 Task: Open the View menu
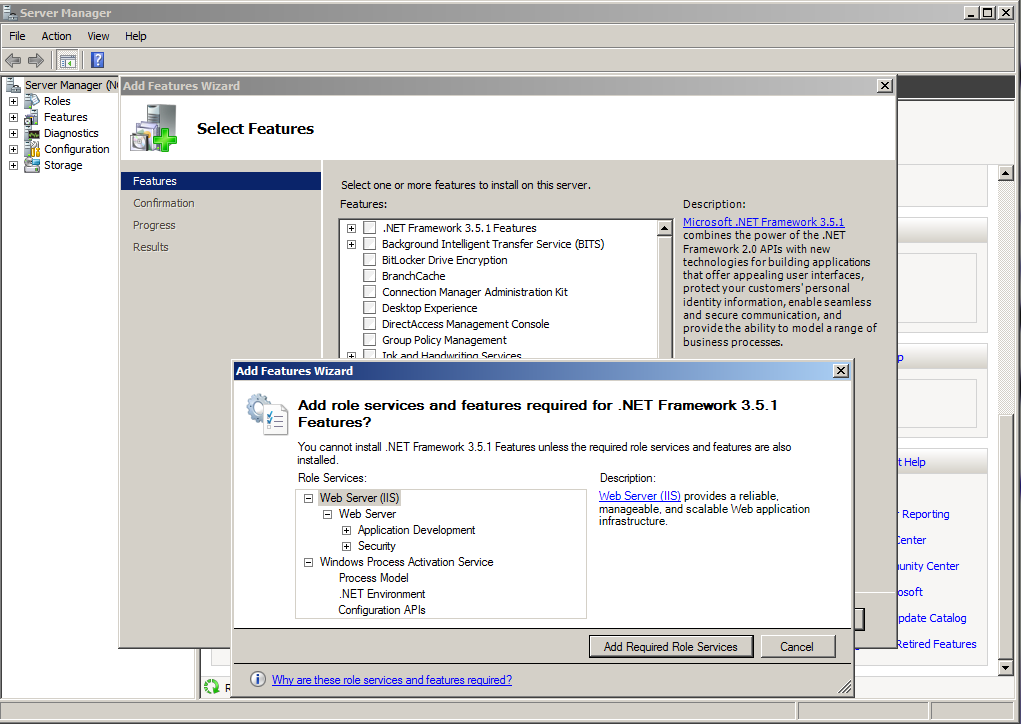pos(98,36)
